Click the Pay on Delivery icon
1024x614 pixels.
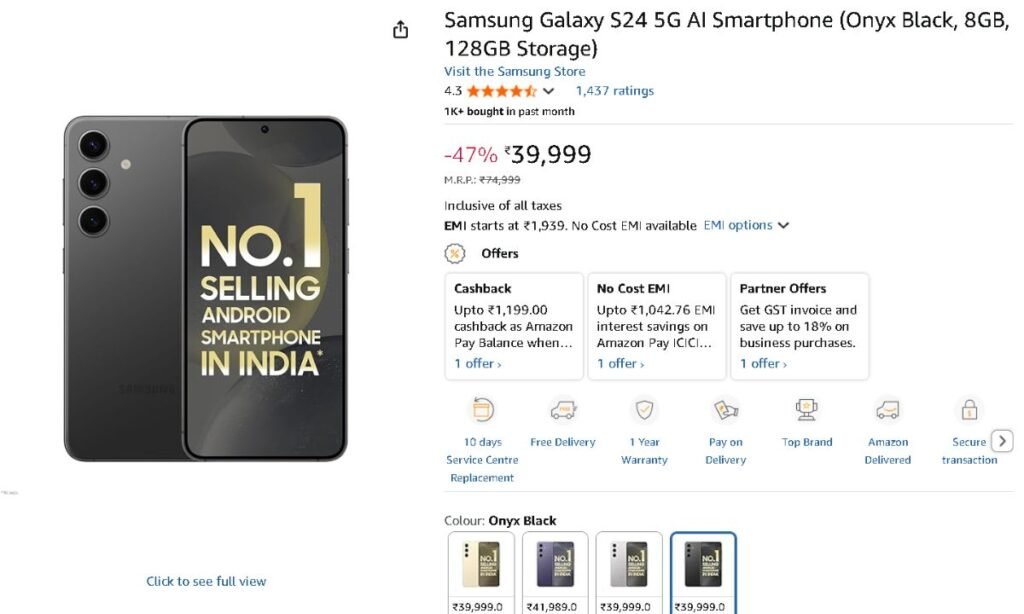coord(724,410)
